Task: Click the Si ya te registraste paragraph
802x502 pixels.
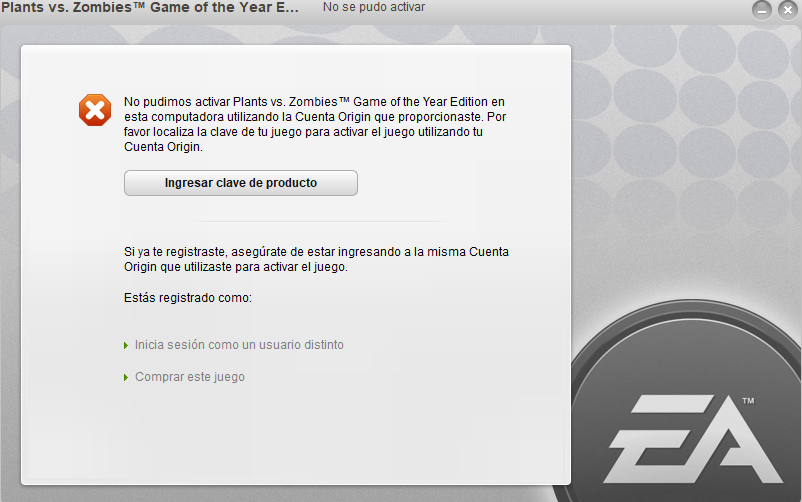Action: tap(316, 259)
